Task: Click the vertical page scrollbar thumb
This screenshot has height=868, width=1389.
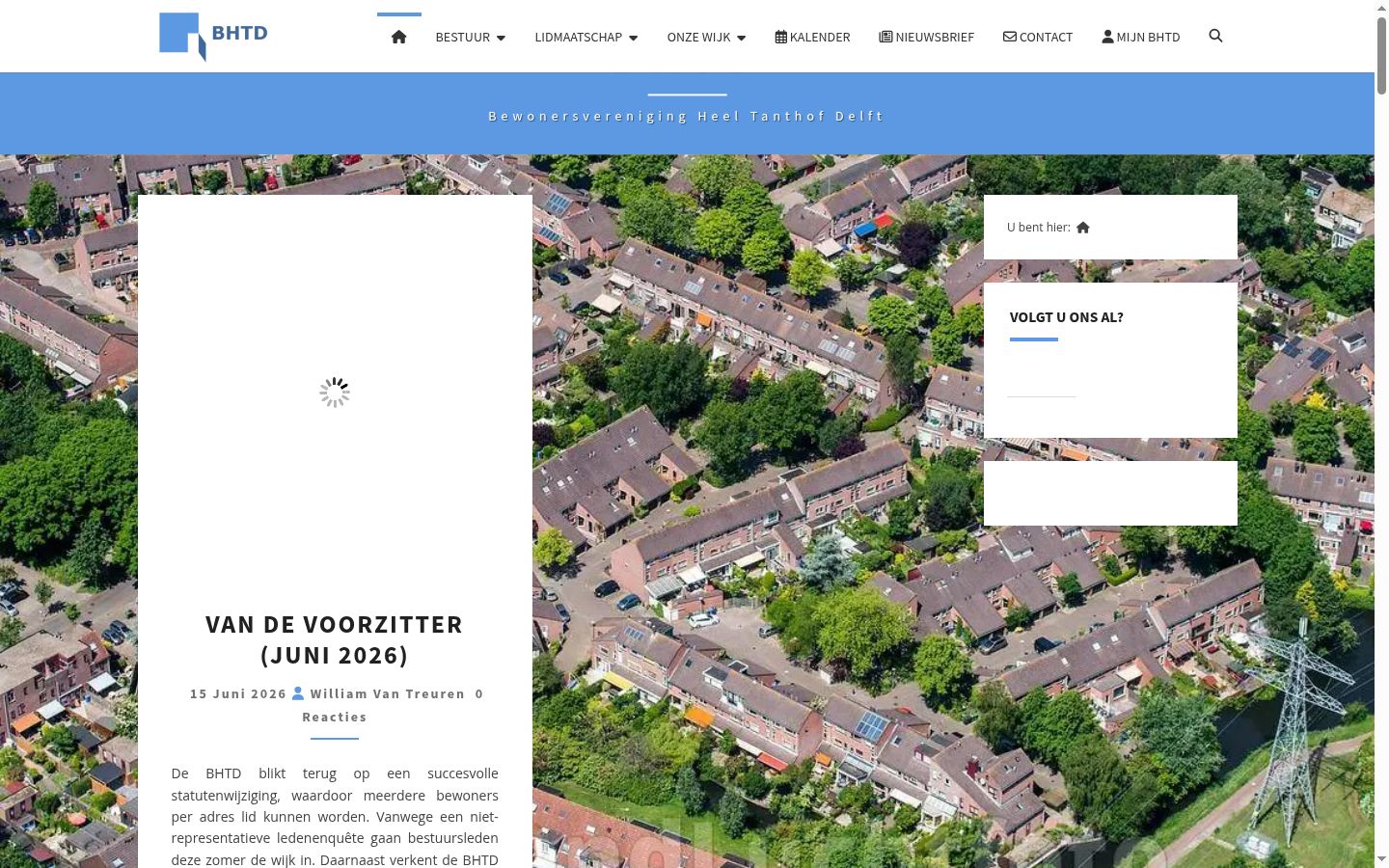Action: [1381, 55]
